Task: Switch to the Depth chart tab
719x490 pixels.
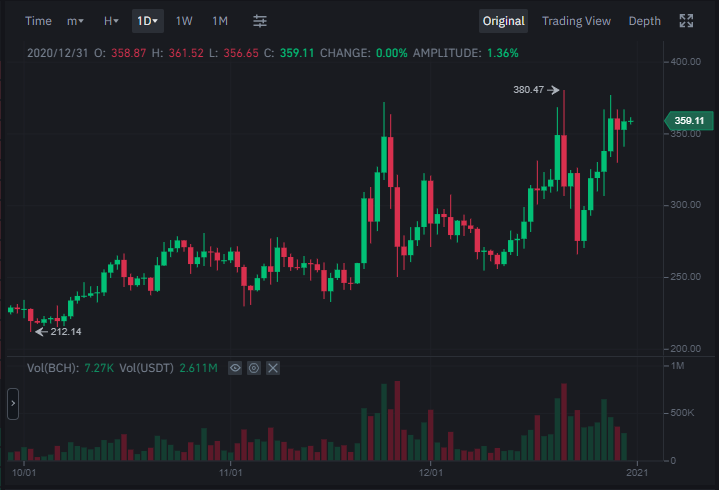Action: pyautogui.click(x=644, y=21)
